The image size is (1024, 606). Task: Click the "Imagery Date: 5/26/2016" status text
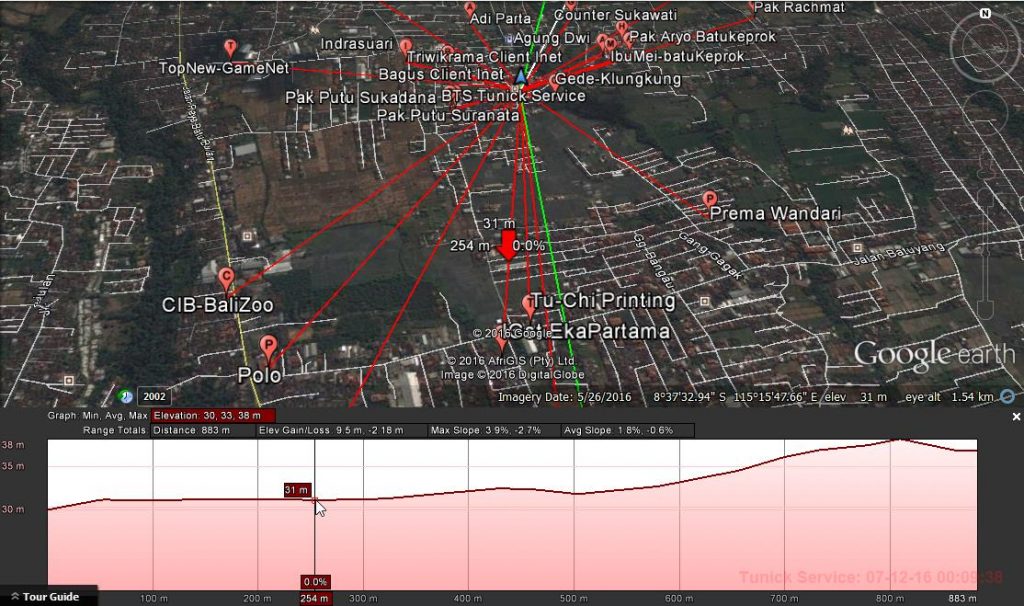point(565,397)
